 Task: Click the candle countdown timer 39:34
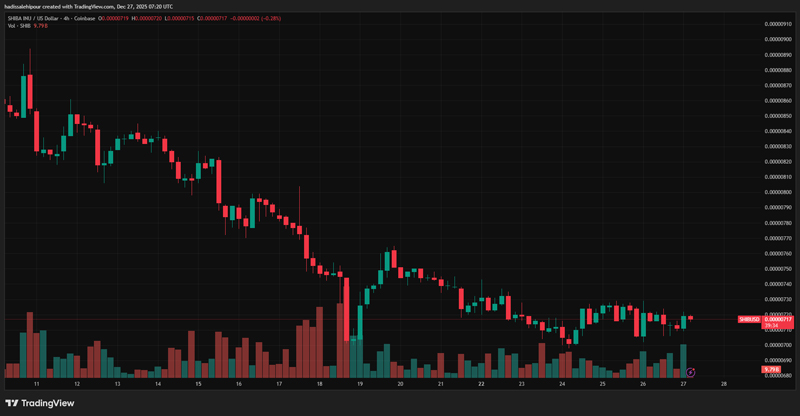point(771,325)
